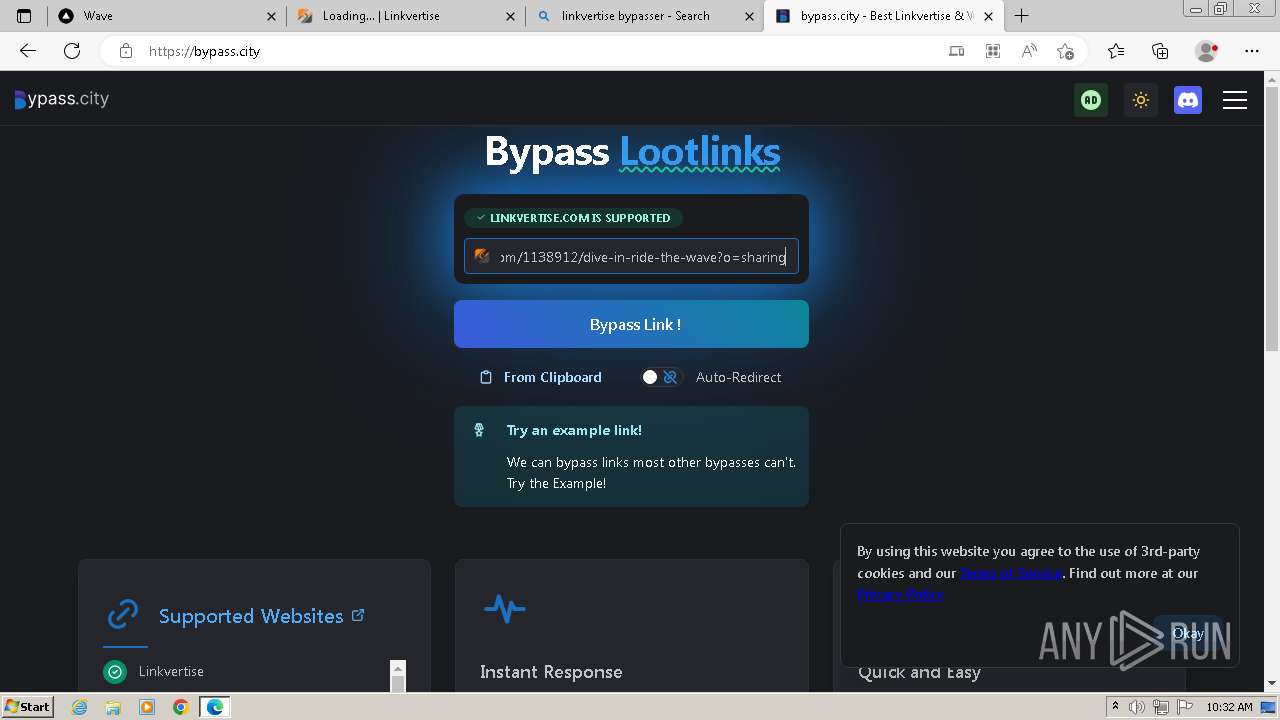The height and width of the screenshot is (720, 1280).
Task: Open the Action Center flag icon
Action: [1183, 707]
